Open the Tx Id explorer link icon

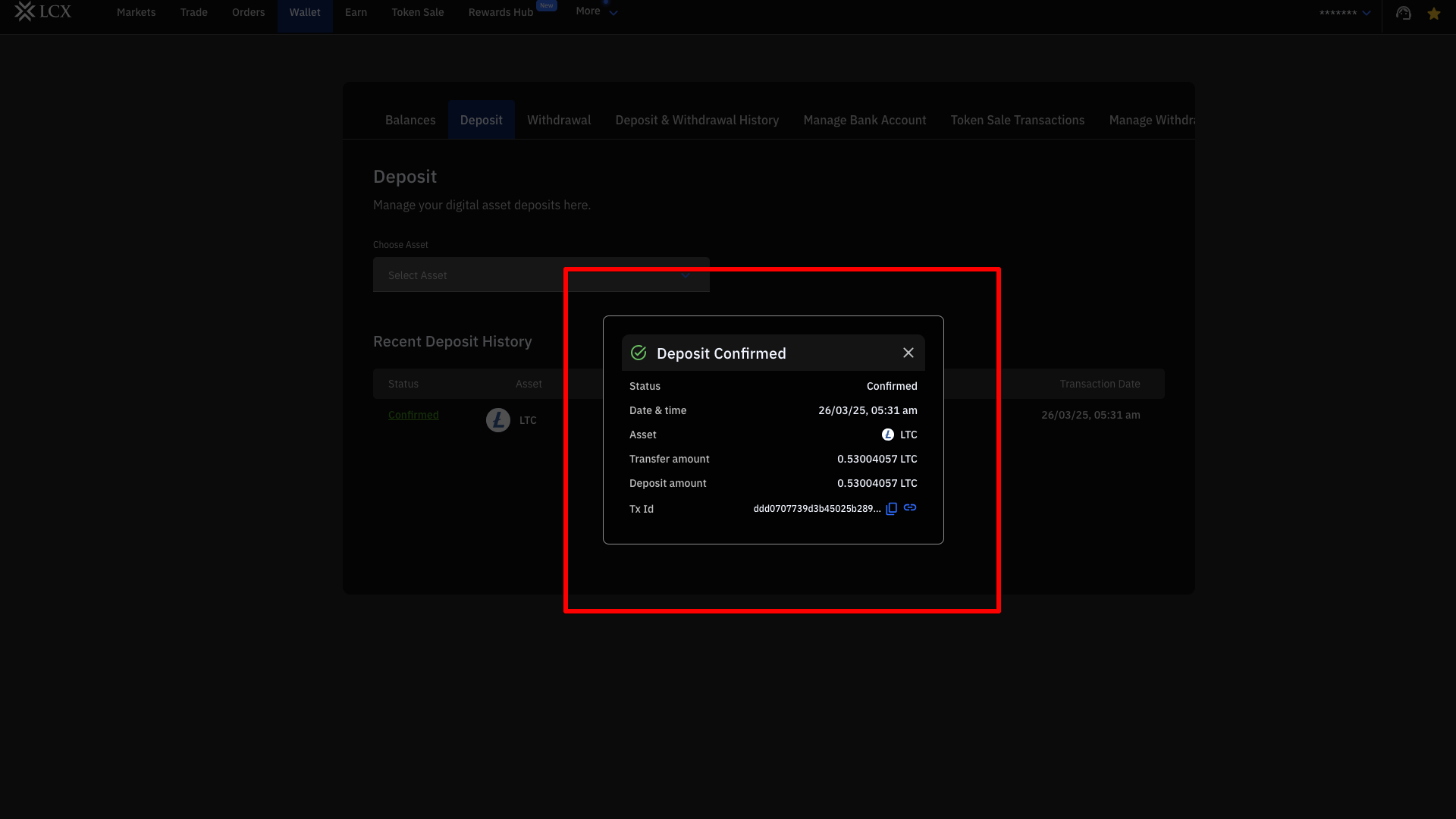pos(910,507)
